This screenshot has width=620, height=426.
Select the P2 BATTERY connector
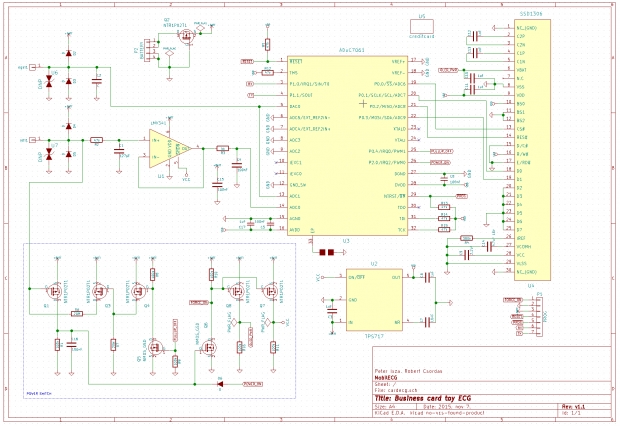tap(150, 51)
